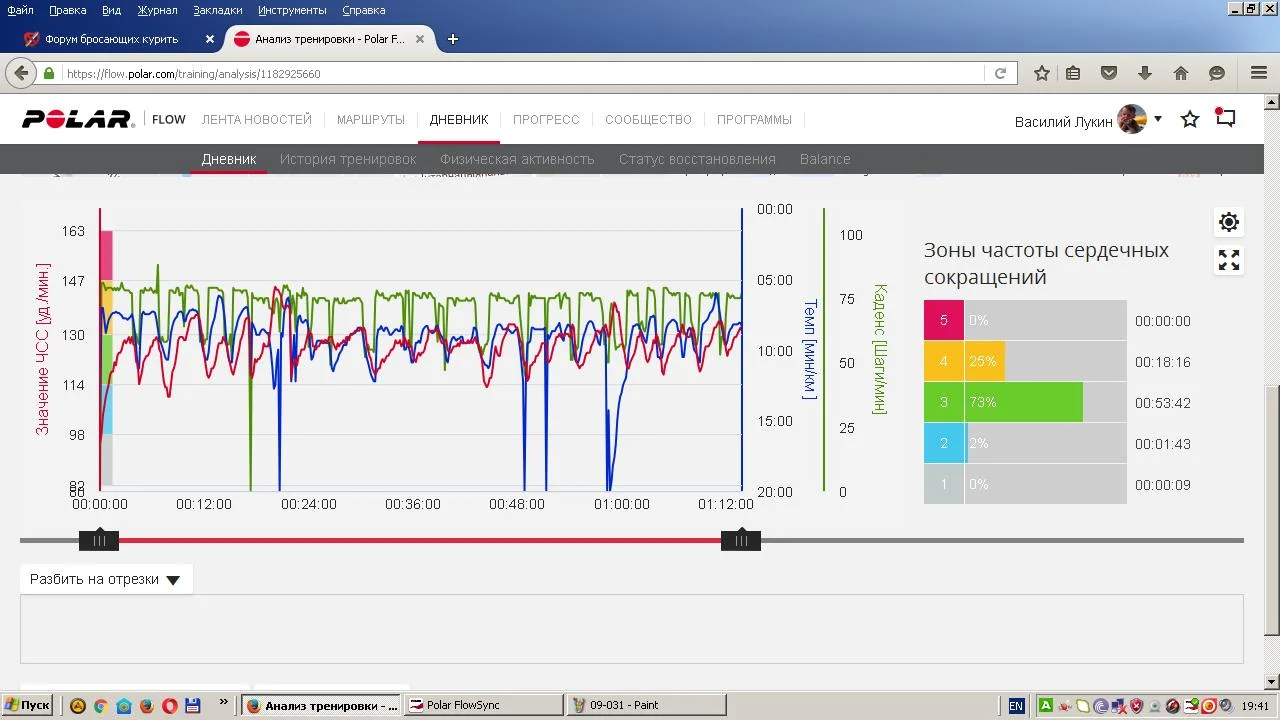Expand chart to fullscreen view

click(1229, 261)
